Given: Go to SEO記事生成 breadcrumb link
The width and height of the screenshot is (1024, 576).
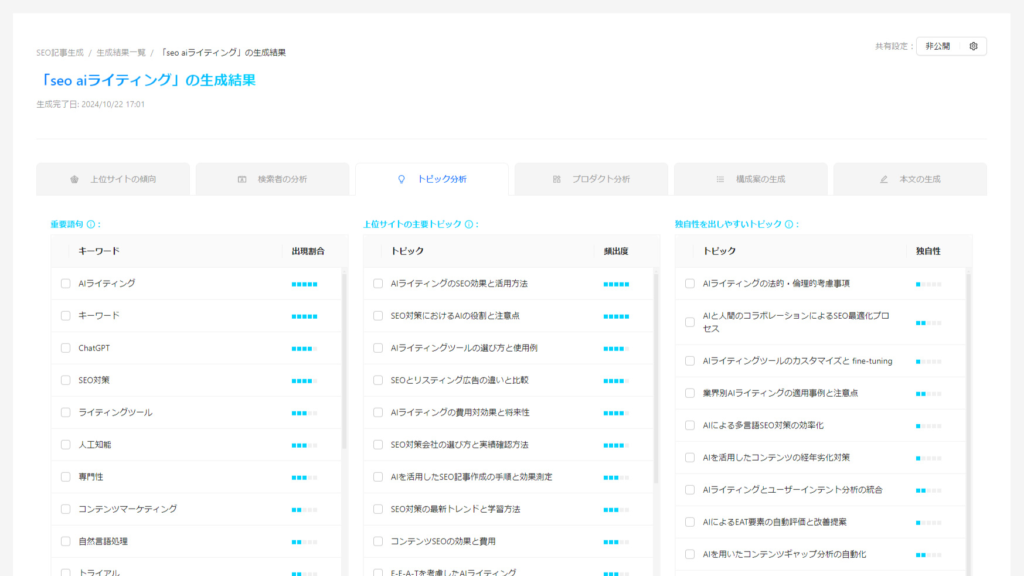Looking at the screenshot, I should [x=60, y=52].
